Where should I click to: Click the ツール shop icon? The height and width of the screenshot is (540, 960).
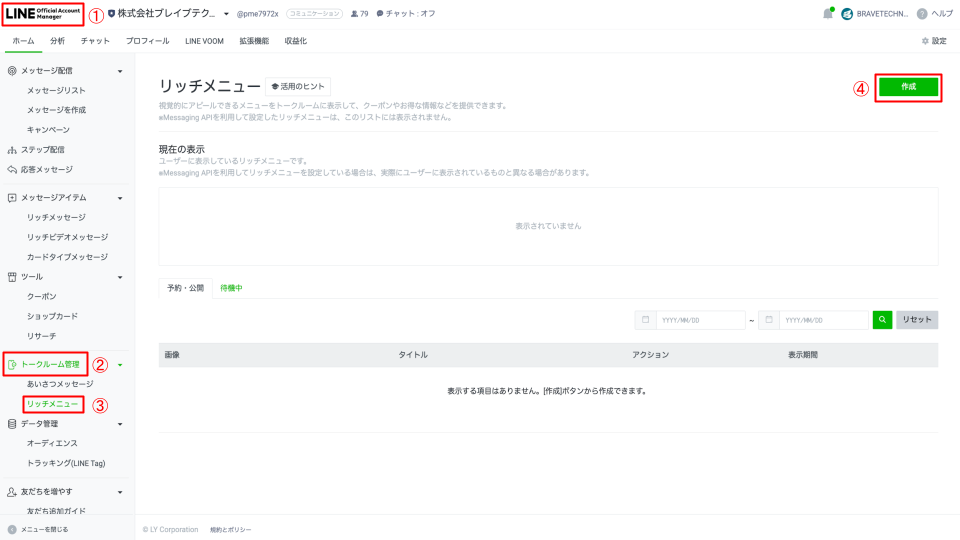click(x=12, y=277)
